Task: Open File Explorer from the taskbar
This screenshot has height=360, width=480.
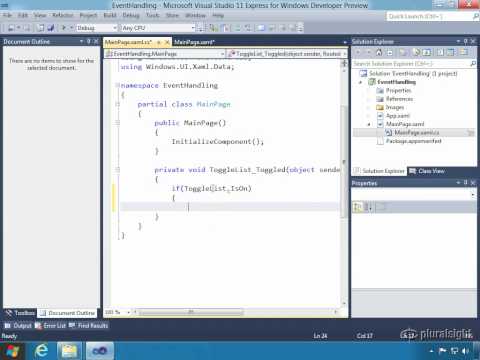Action: pyautogui.click(x=69, y=351)
